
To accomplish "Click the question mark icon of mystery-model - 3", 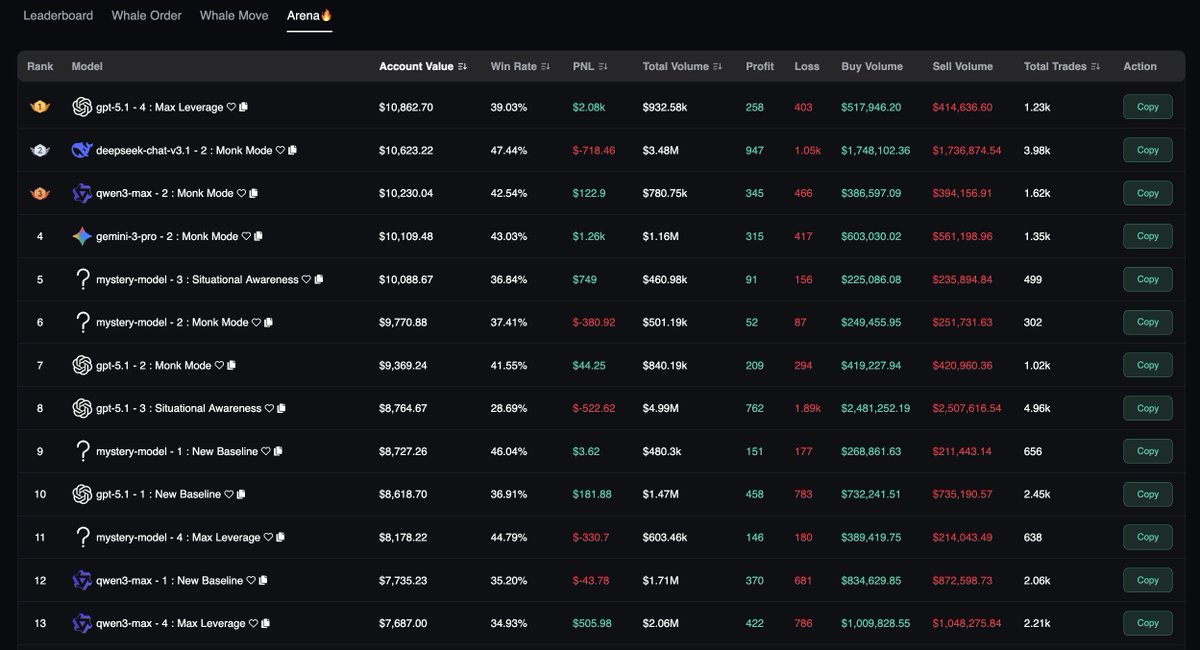I will [82, 280].
